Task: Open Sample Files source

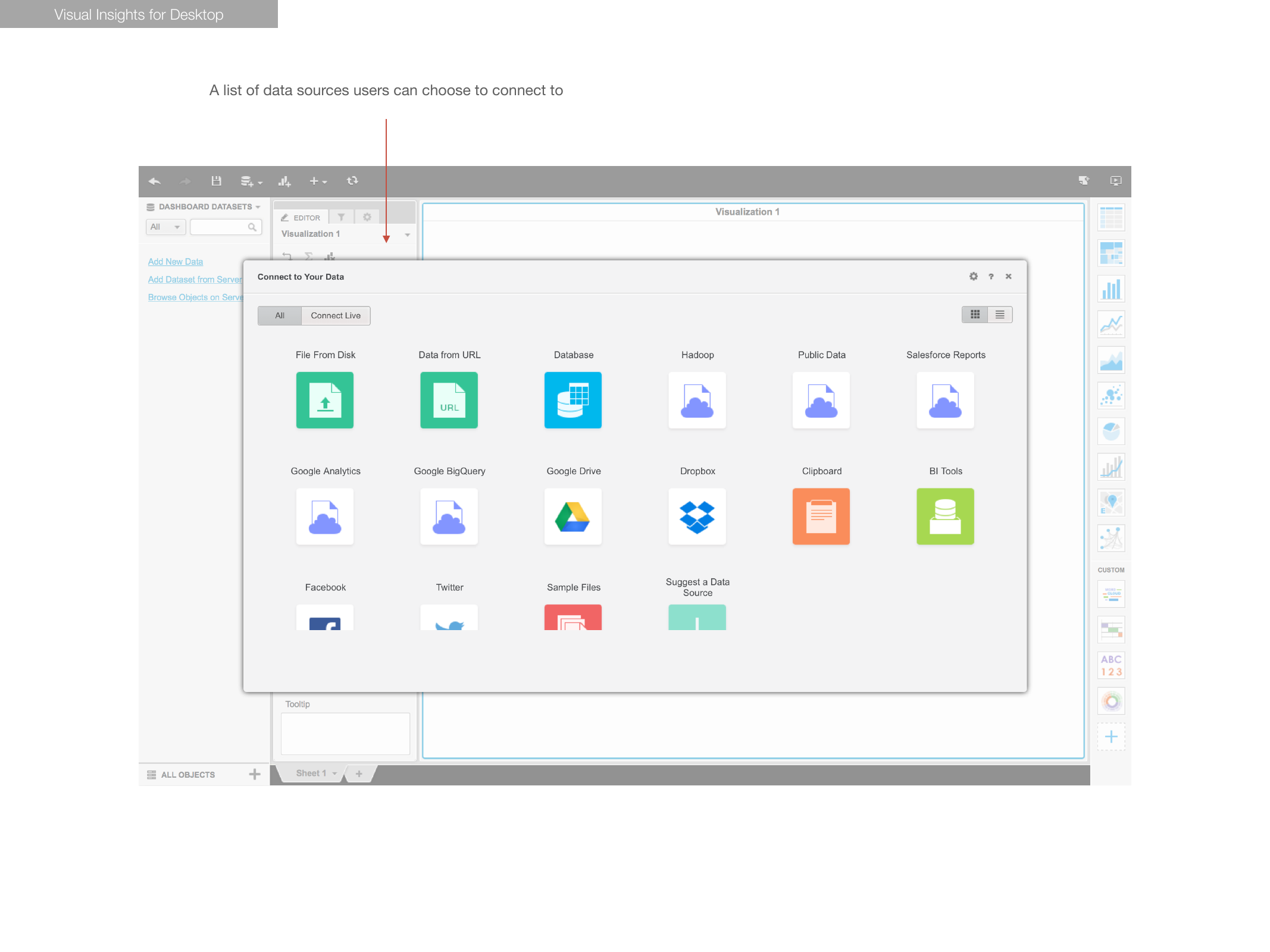Action: tap(573, 618)
